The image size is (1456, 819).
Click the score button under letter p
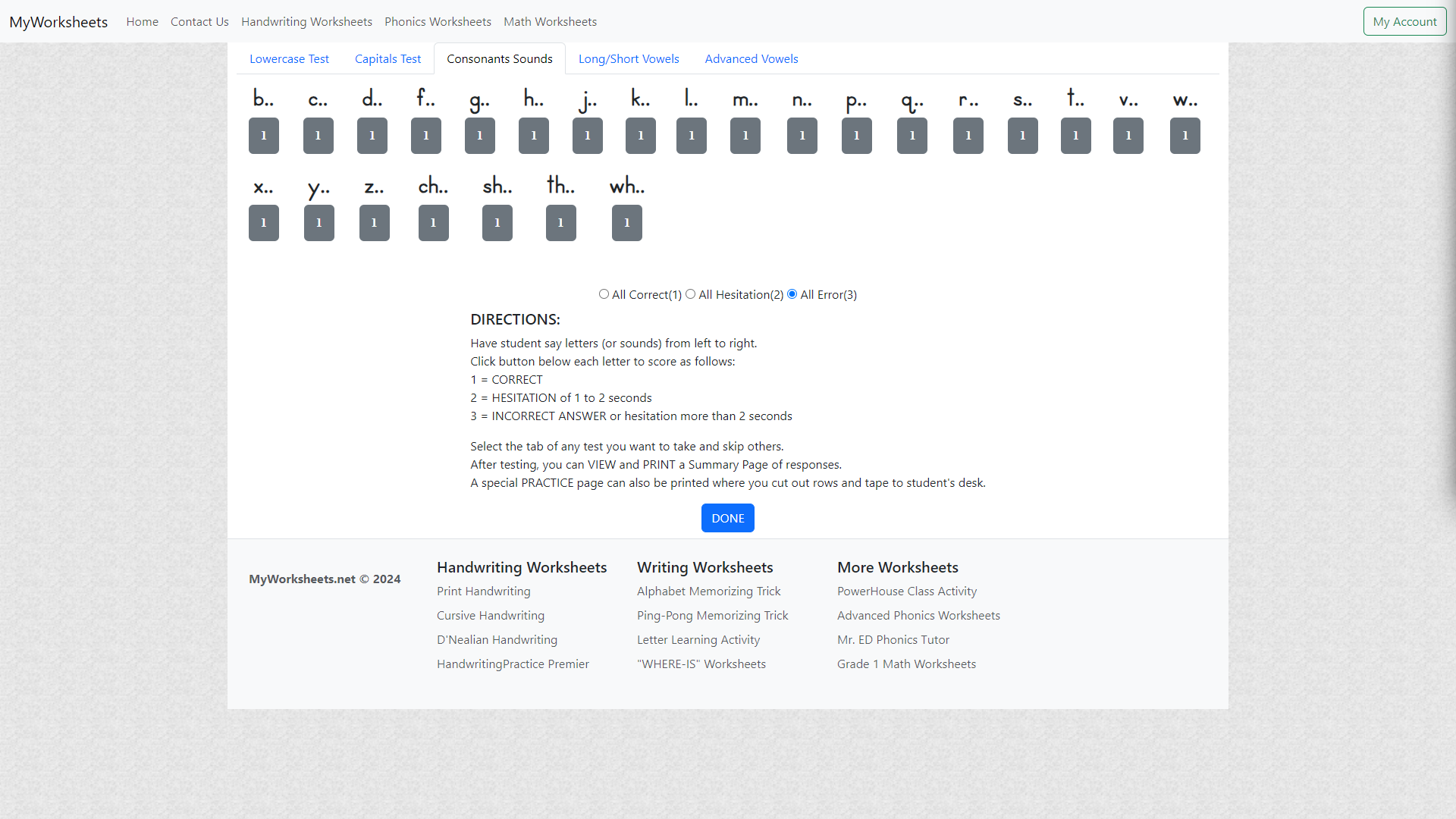click(857, 136)
